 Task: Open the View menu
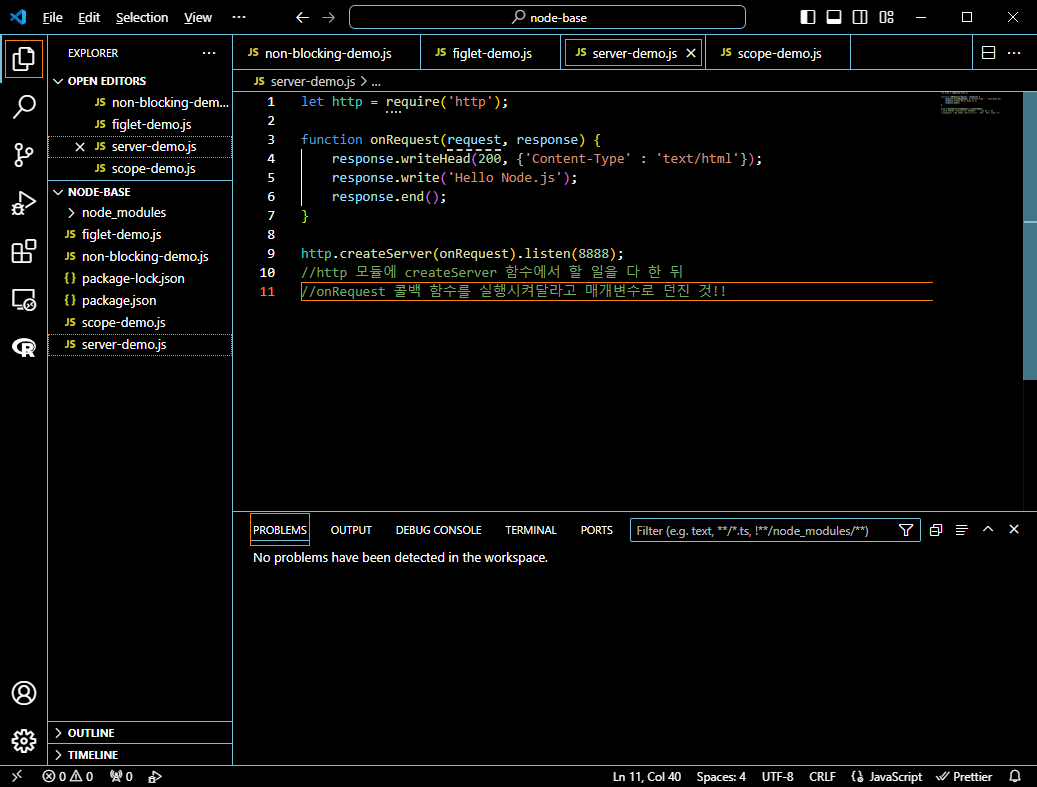click(198, 17)
